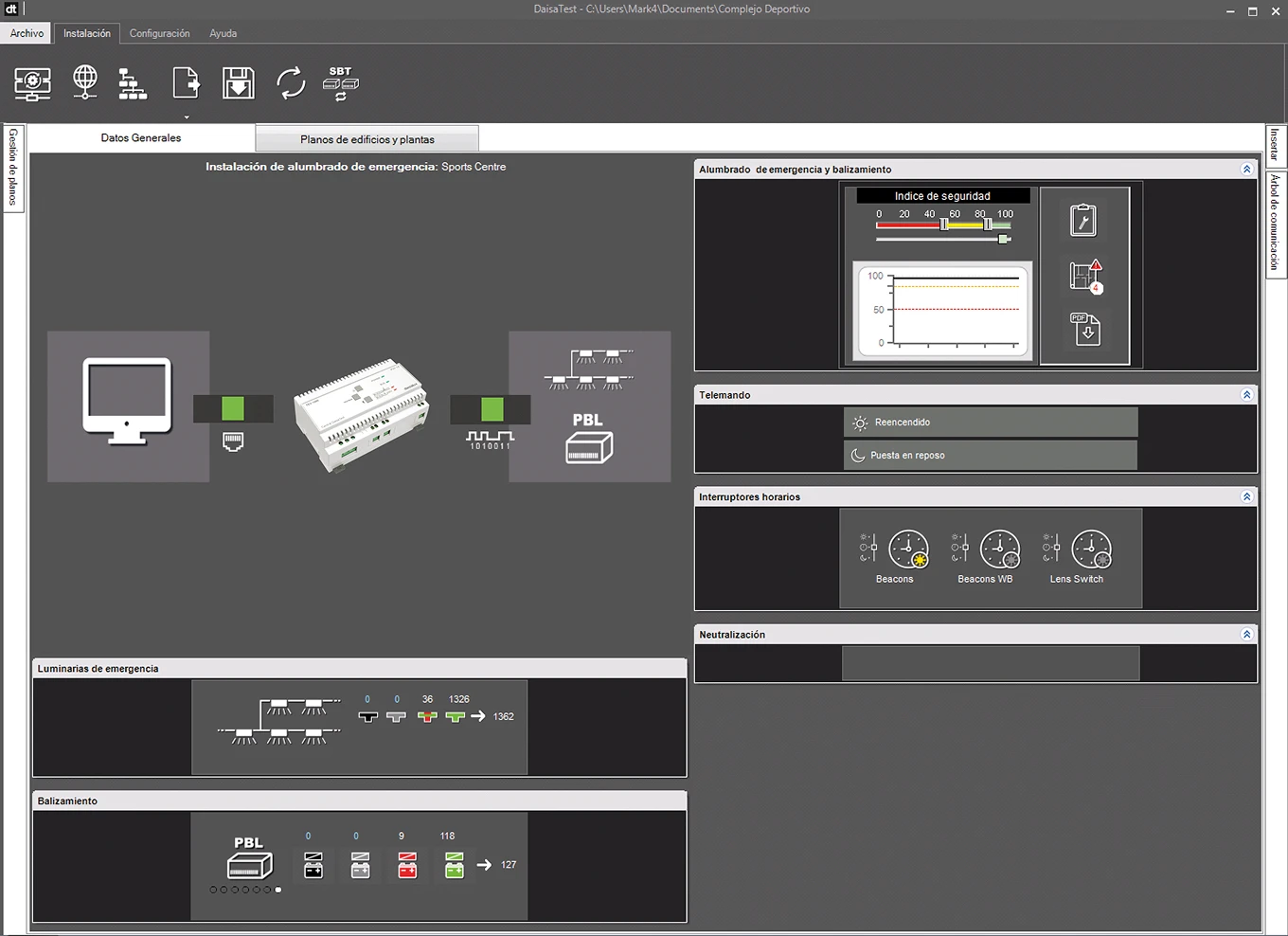Toggle the Beacons WB time switch
Viewport: 1288px width, 936px height.
985,557
